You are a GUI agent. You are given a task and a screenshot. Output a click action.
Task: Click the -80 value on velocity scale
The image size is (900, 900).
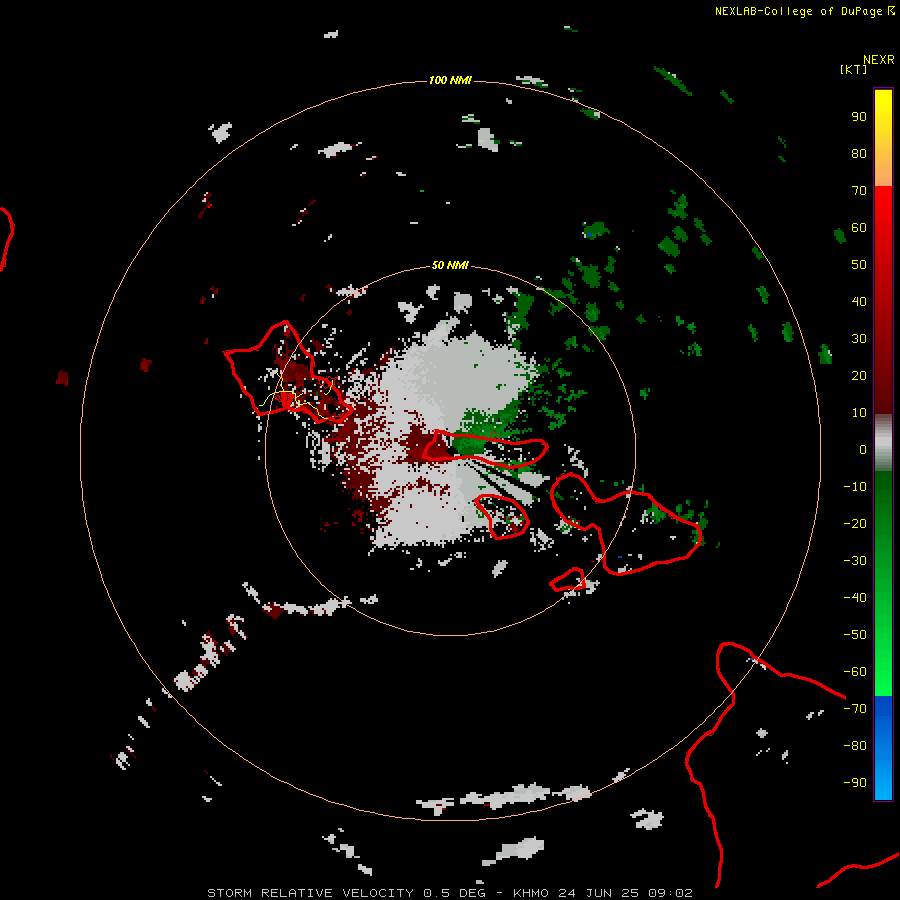coord(855,746)
